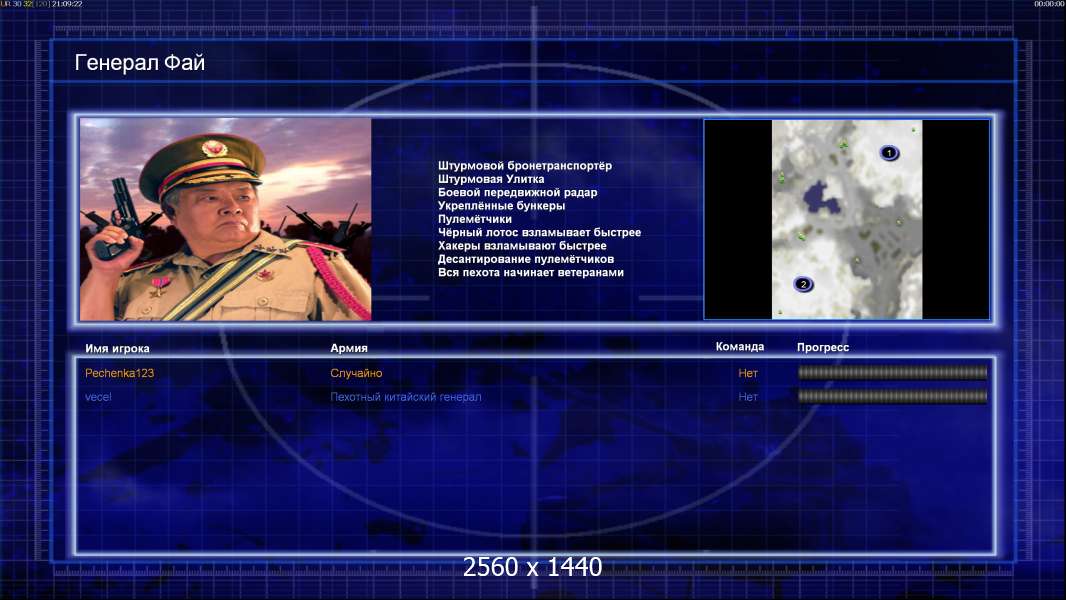Click the line Хакеры взламывают быстрее
Screen dimensions: 1066x600
522,246
